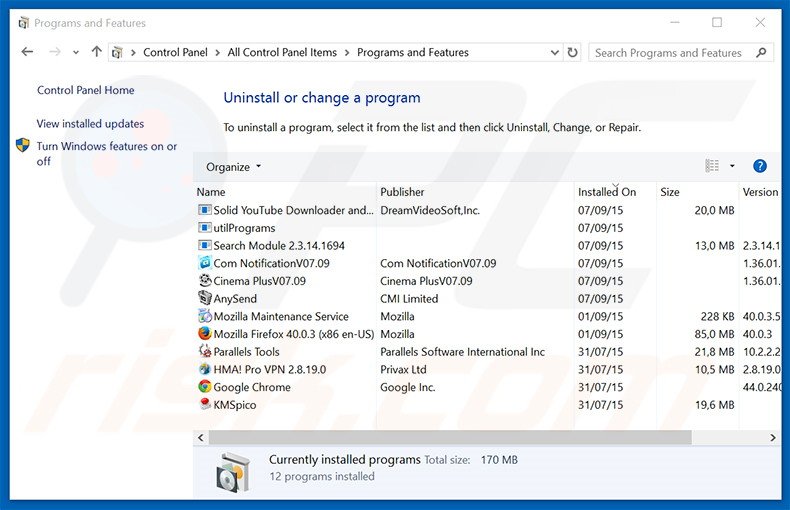Open View installed updates link
790x510 pixels.
[90, 123]
